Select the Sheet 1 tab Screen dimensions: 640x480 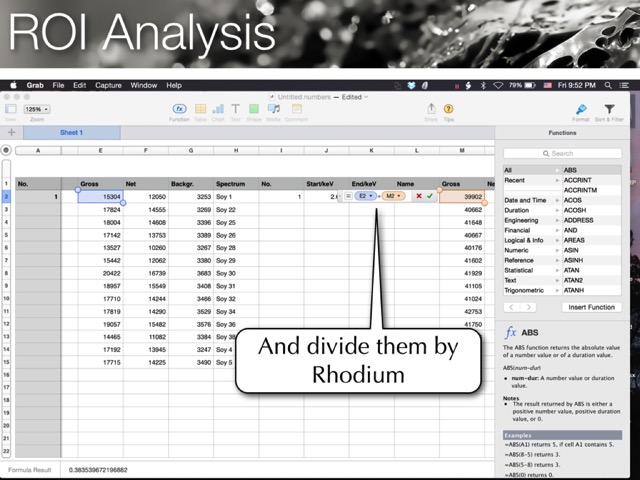point(71,132)
